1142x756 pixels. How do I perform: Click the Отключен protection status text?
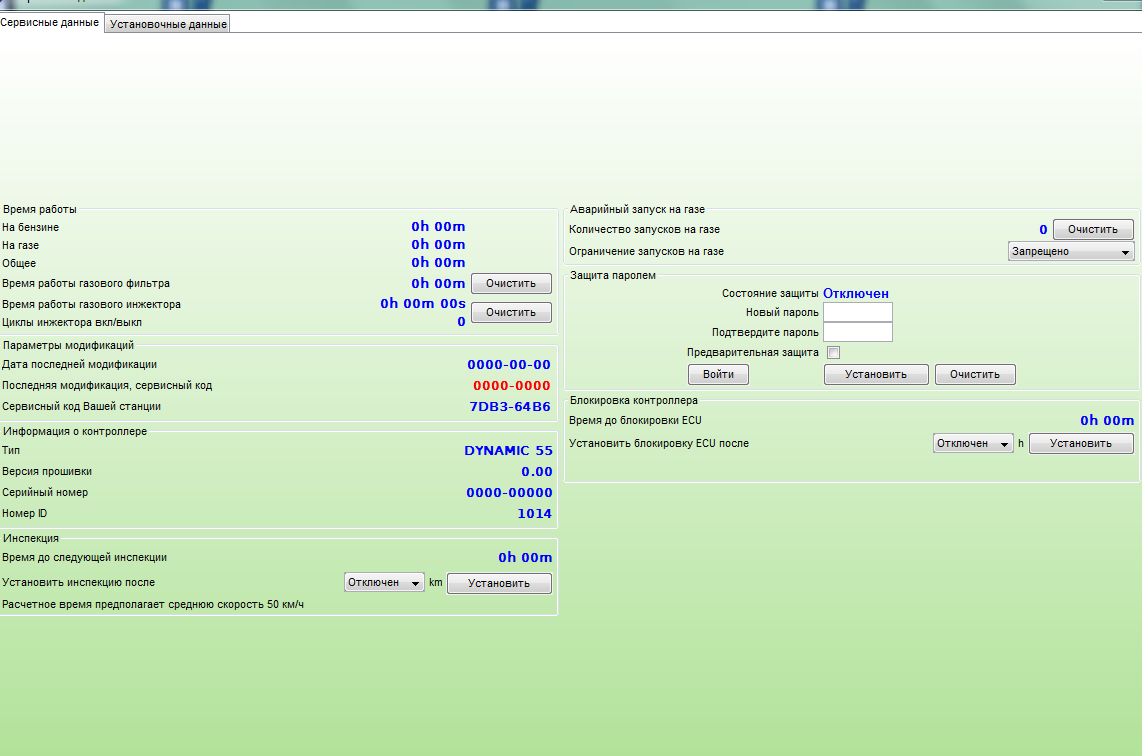[855, 294]
